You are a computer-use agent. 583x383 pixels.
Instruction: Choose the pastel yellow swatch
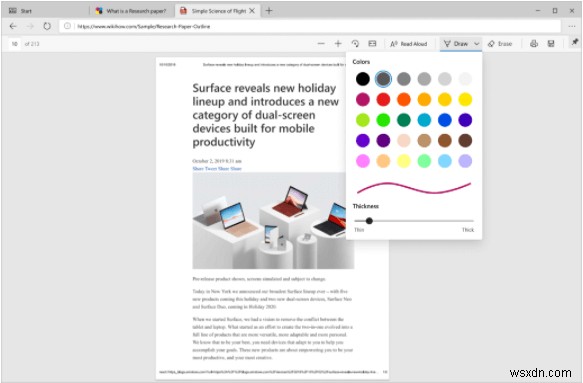point(403,161)
